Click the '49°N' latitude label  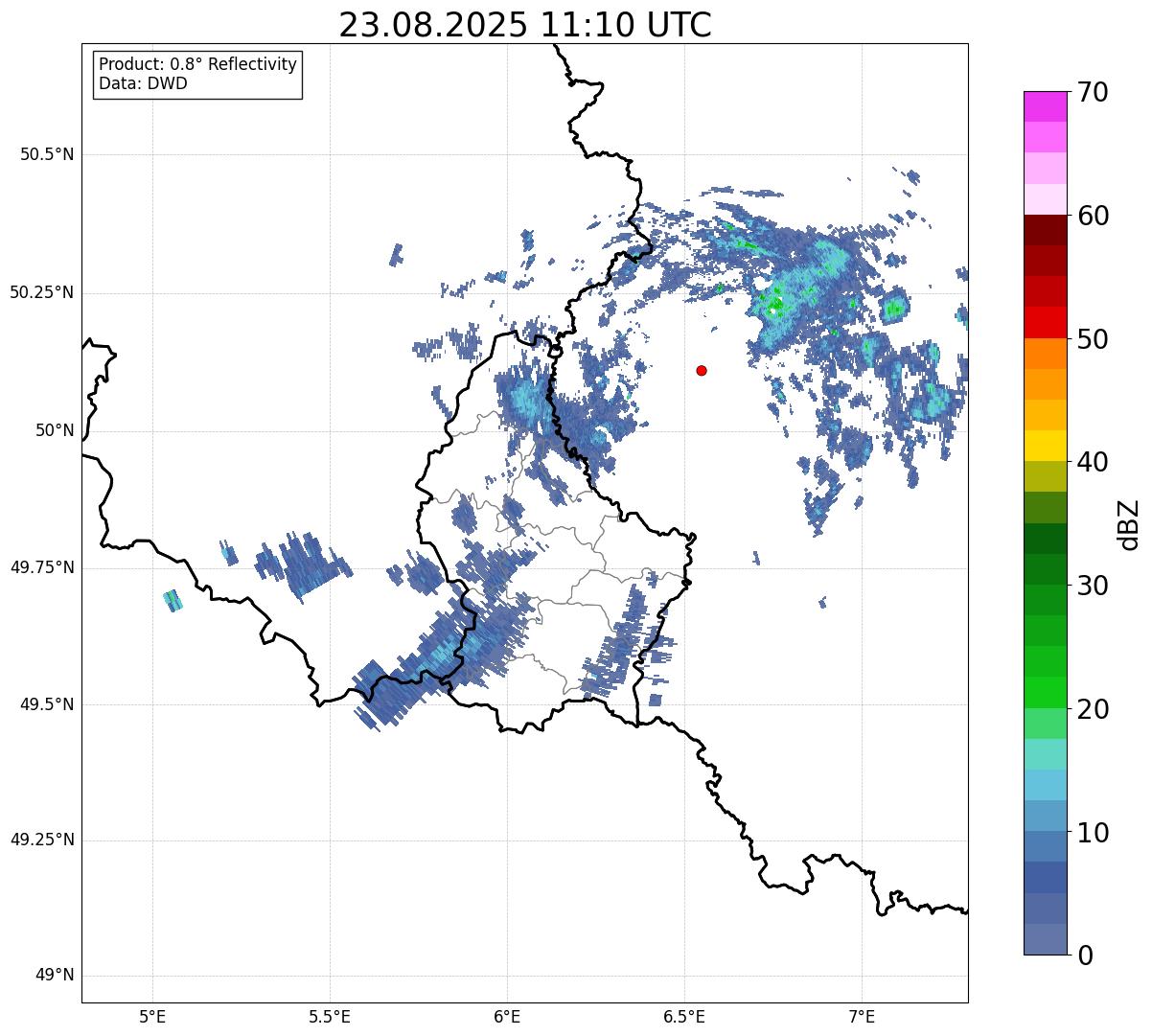(x=55, y=976)
